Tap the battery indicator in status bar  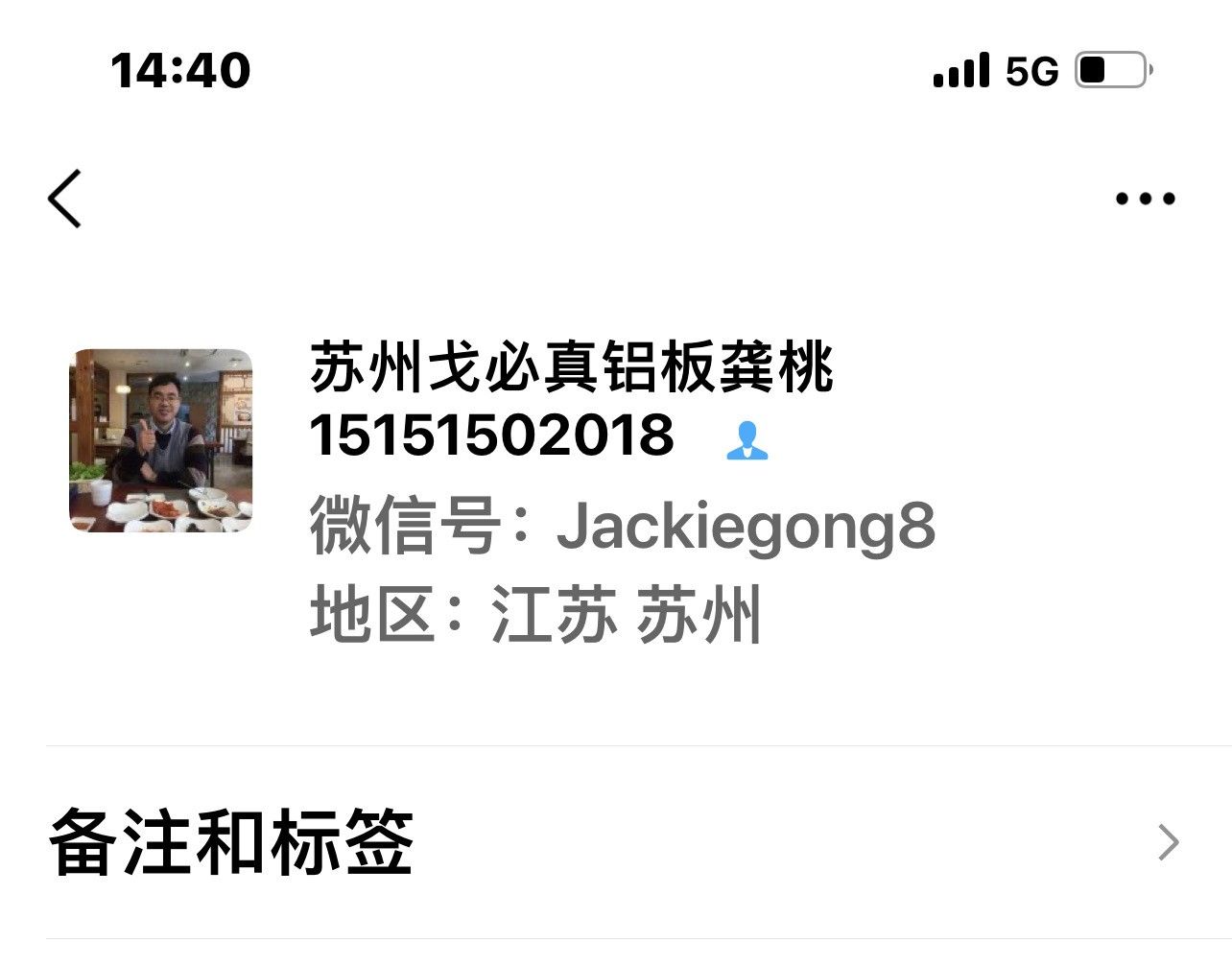pos(1113,70)
